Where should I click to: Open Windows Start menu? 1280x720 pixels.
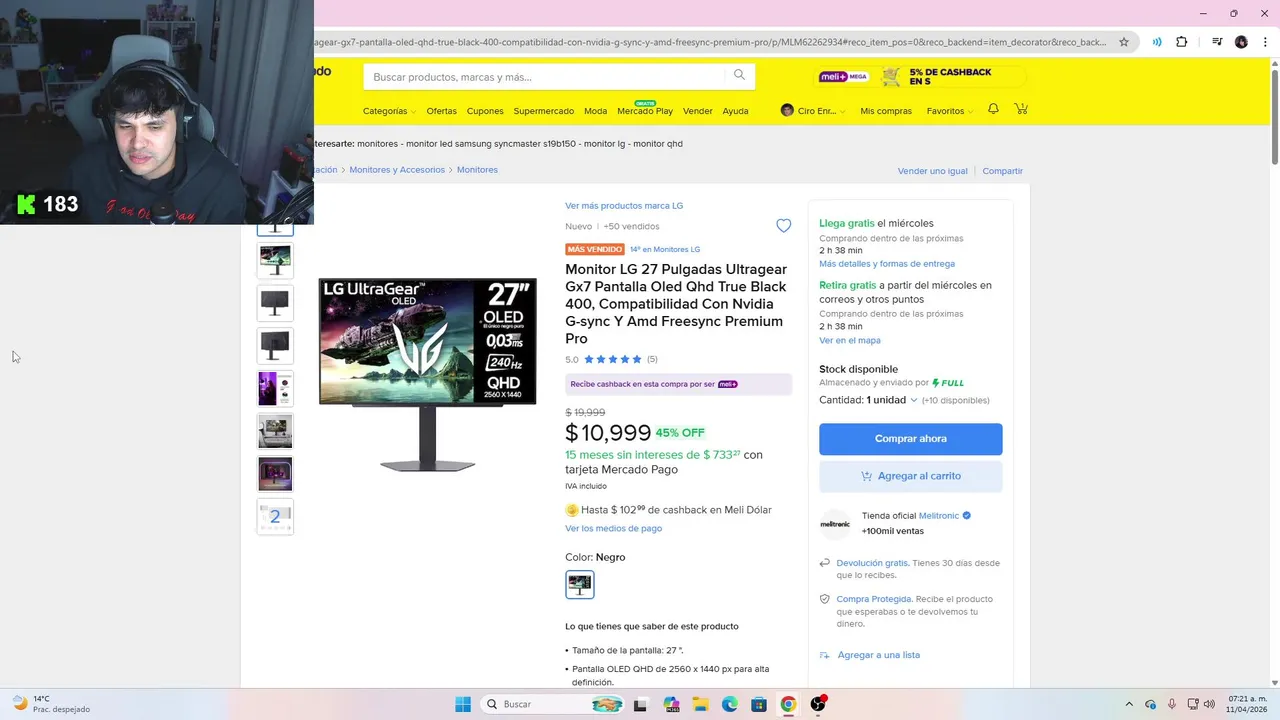coord(463,704)
